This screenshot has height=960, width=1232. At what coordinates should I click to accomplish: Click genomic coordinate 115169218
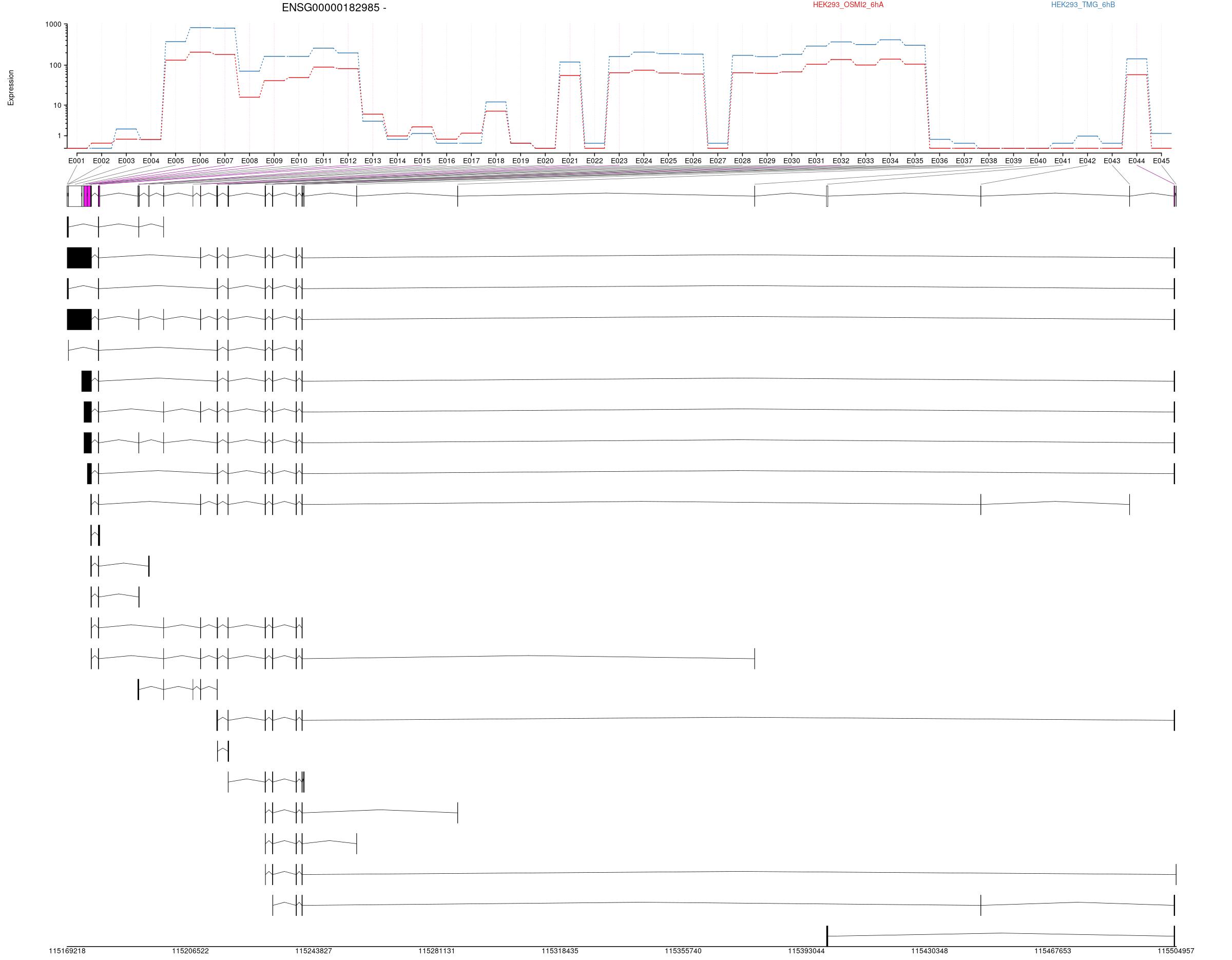tap(67, 951)
